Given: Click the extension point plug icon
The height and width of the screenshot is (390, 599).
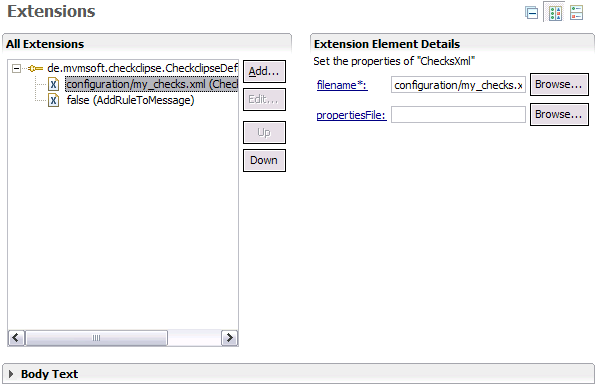Looking at the screenshot, I should (35, 68).
